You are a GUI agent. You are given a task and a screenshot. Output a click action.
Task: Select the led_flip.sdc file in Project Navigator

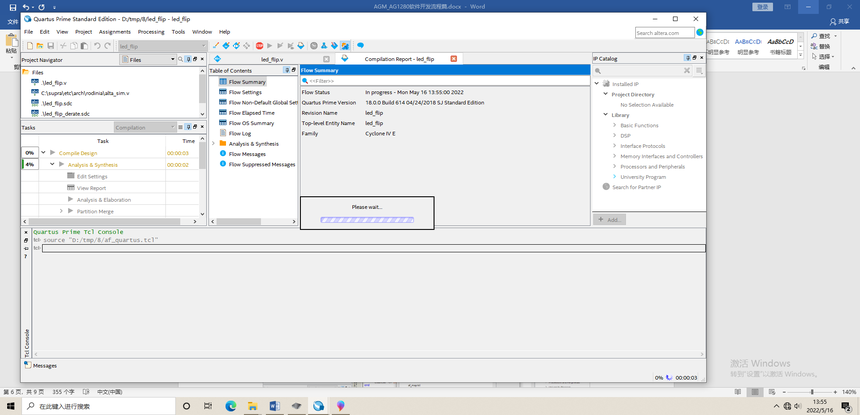(x=56, y=103)
